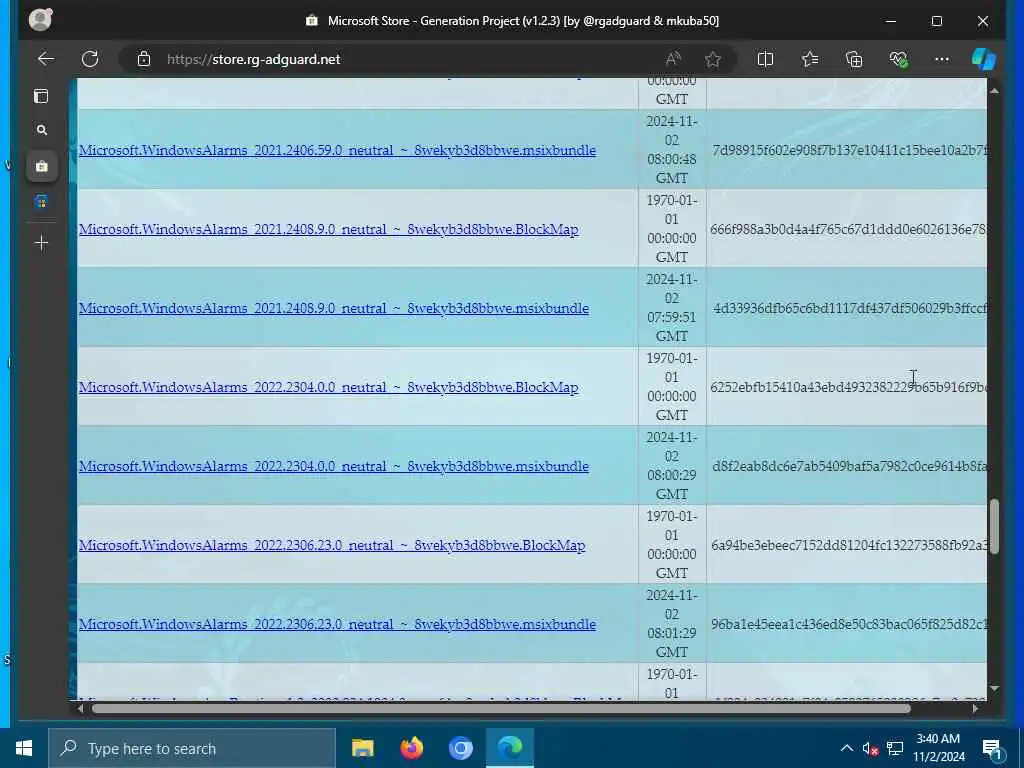Image resolution: width=1024 pixels, height=768 pixels.
Task: Add a new tab
Action: 42,243
